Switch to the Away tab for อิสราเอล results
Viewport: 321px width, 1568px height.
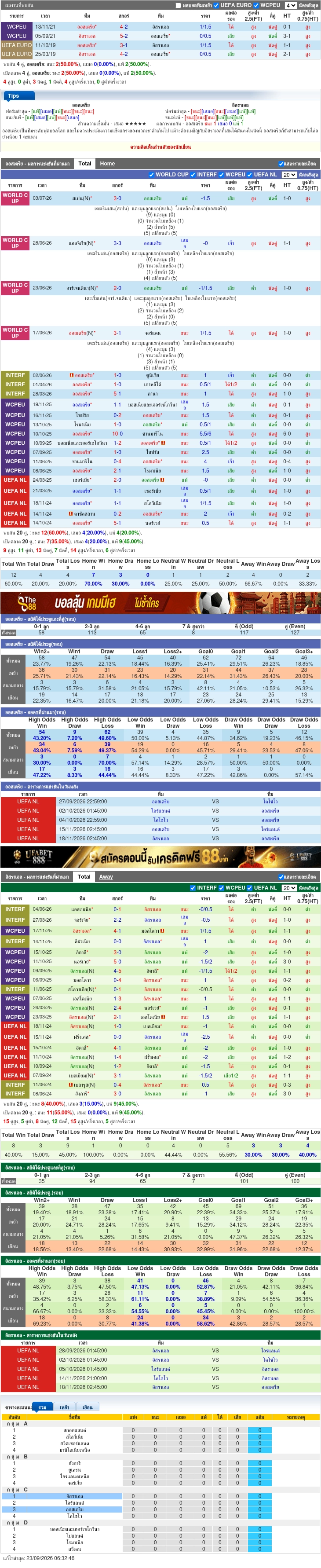click(106, 876)
